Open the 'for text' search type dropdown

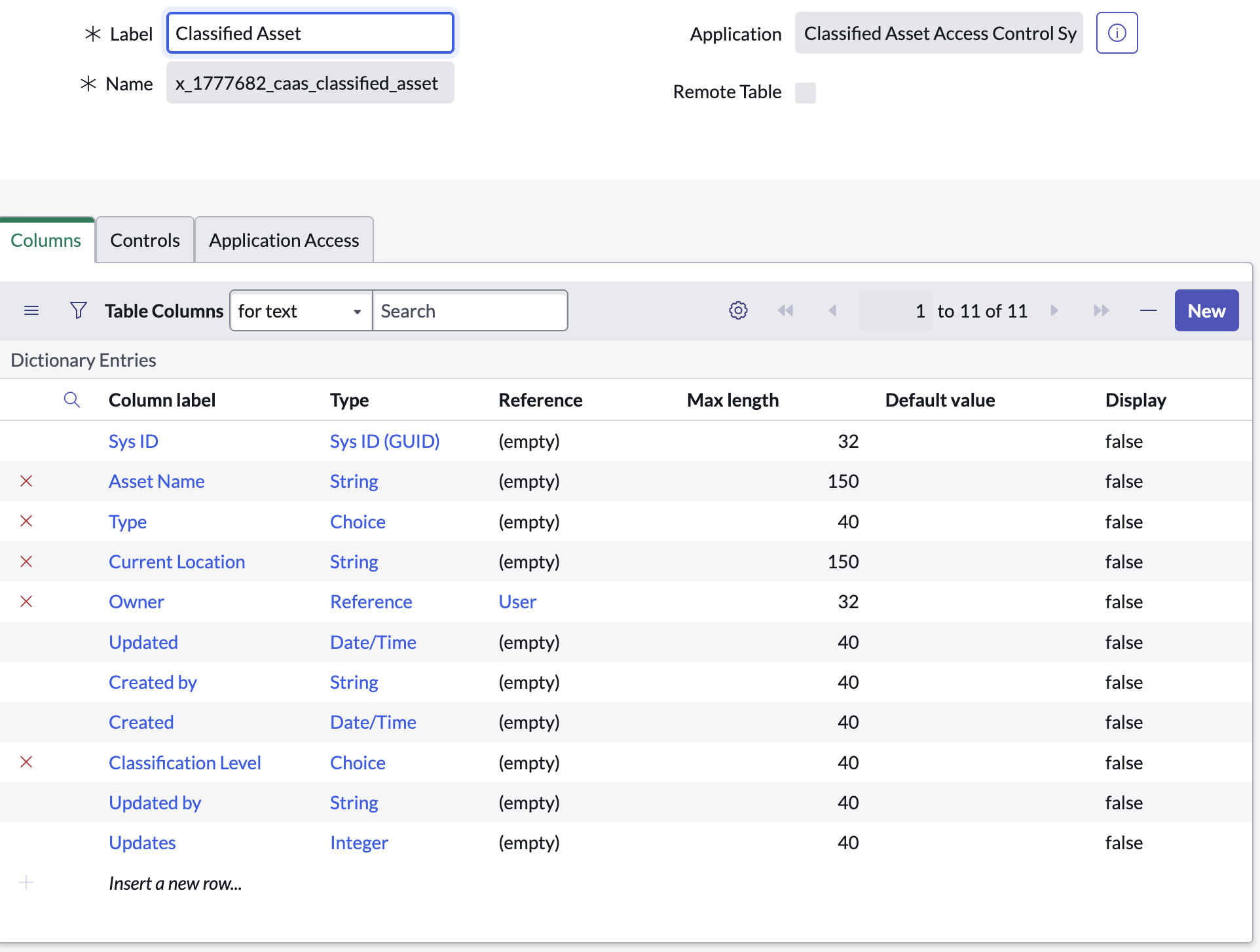301,310
